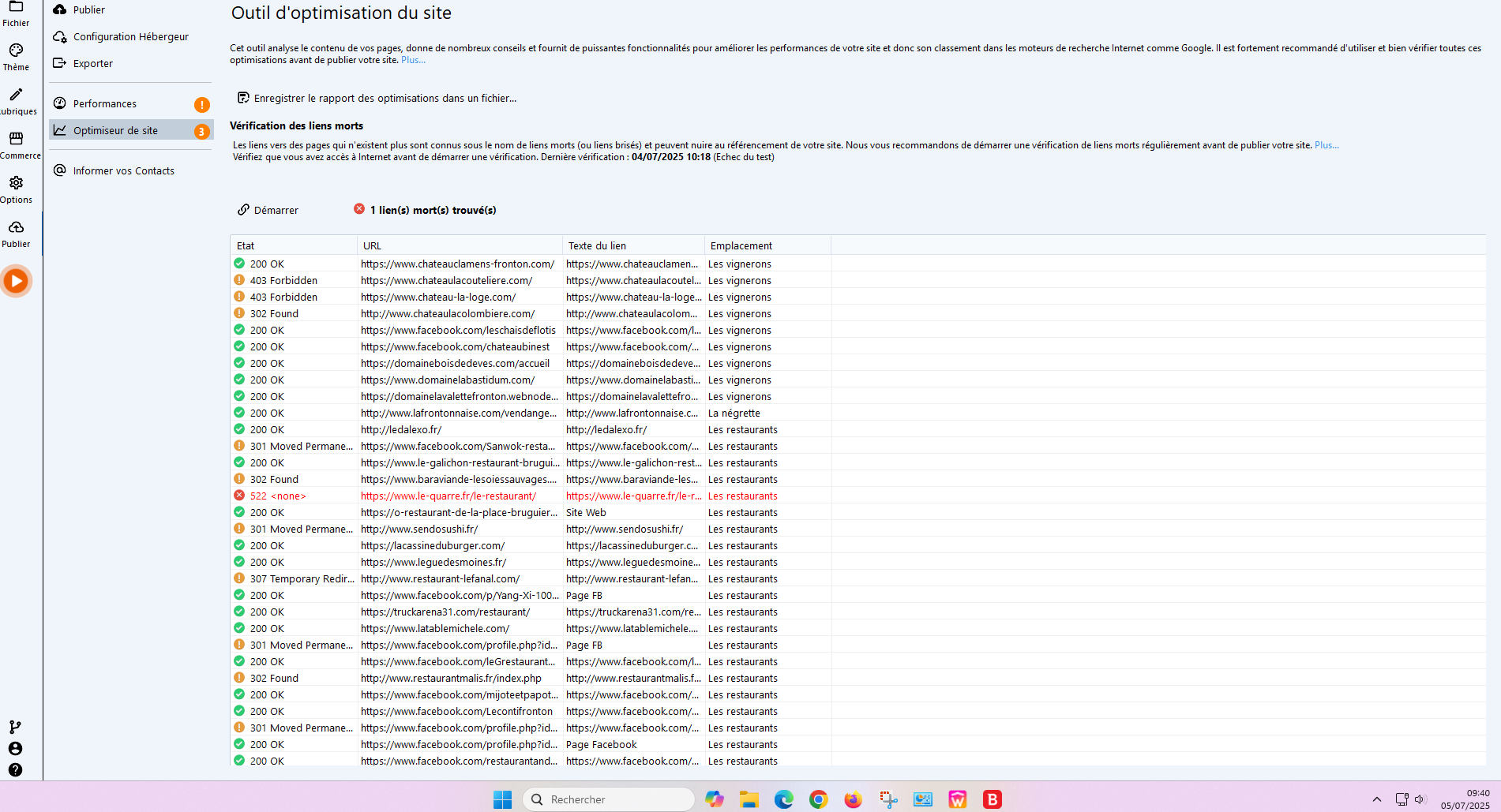Click the Démarrer button to start verification
1501x812 pixels.
tap(268, 210)
